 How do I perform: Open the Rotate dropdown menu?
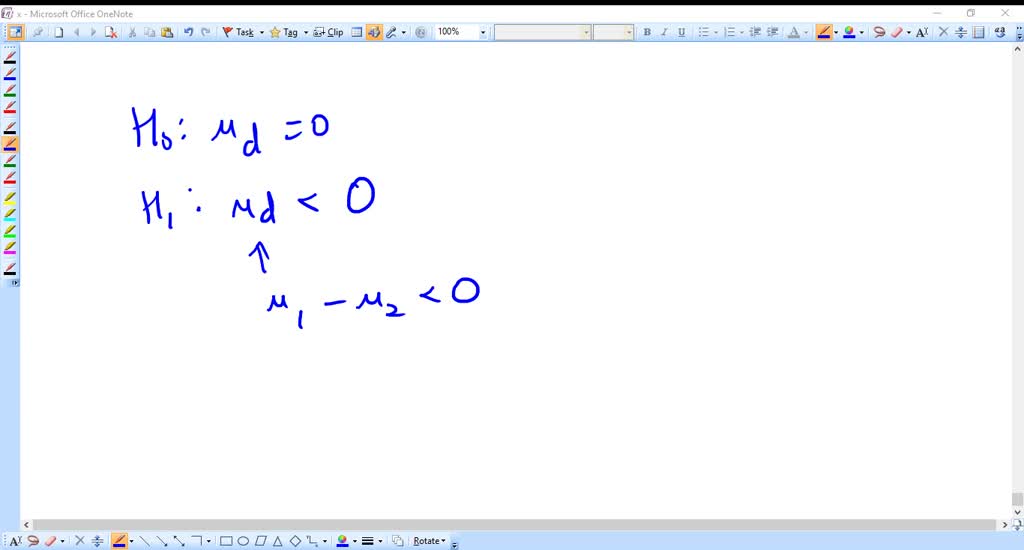pyautogui.click(x=430, y=541)
